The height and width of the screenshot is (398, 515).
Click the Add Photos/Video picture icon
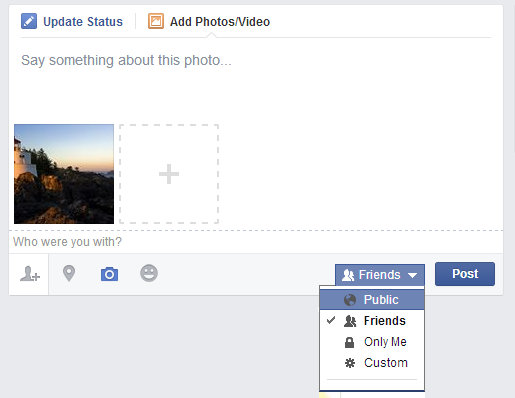point(156,21)
